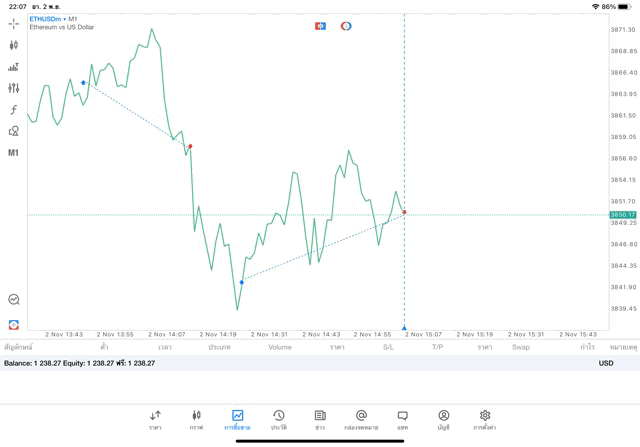The width and height of the screenshot is (640, 447).
Task: Switch to the quotes tab (ราคา)
Action: 155,419
